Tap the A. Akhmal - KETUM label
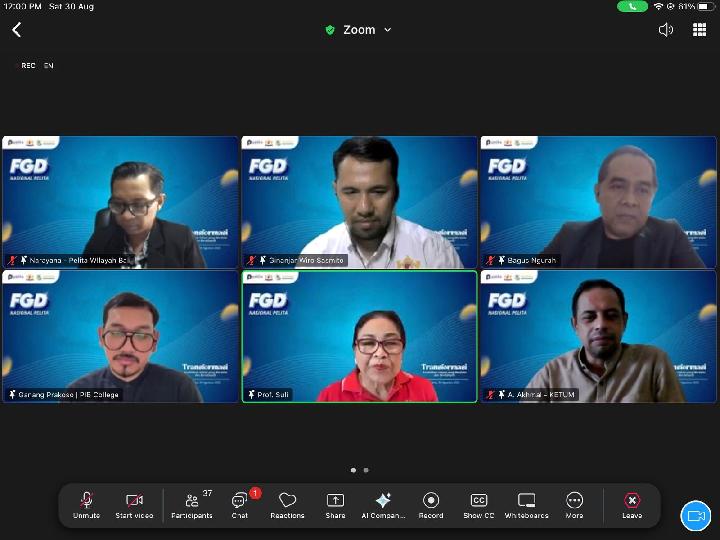This screenshot has width=720, height=540. [541, 394]
